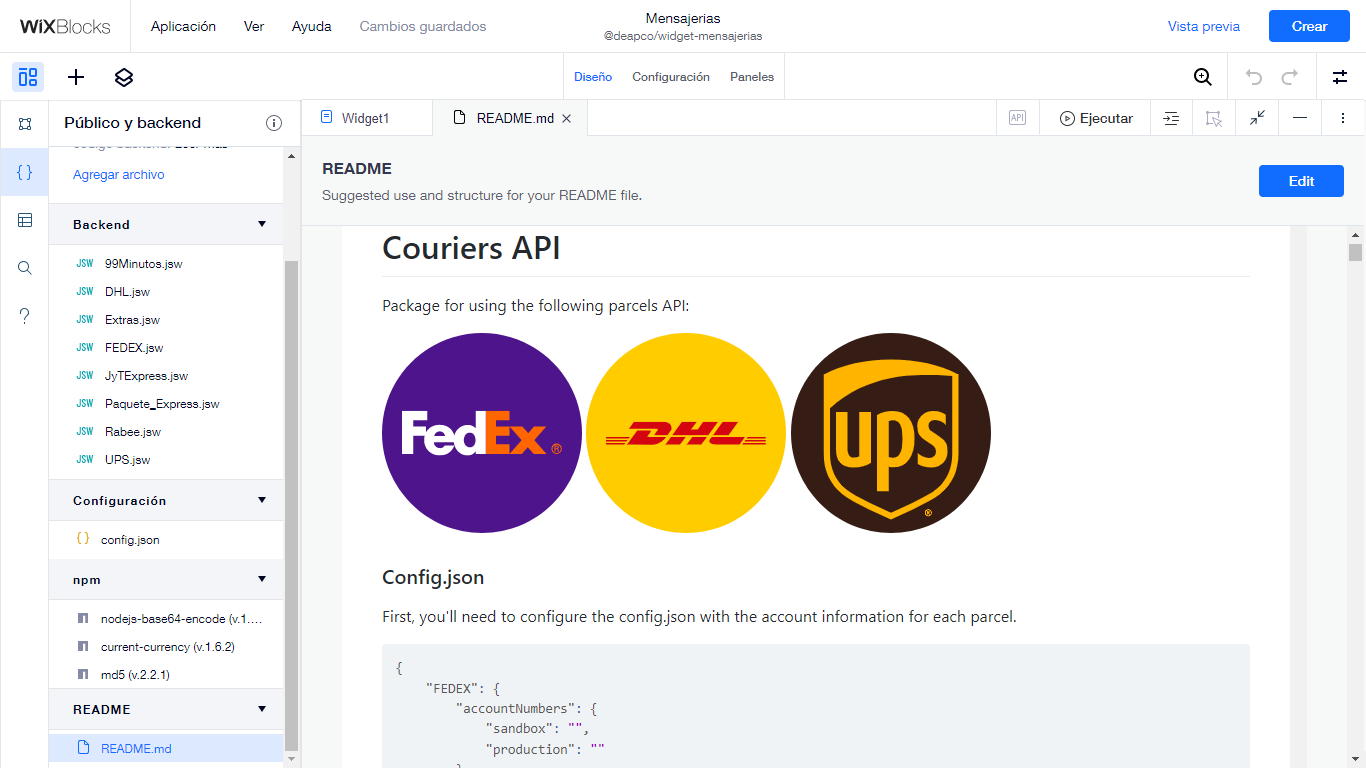Click the Edit button
This screenshot has width=1366, height=768.
click(1301, 181)
